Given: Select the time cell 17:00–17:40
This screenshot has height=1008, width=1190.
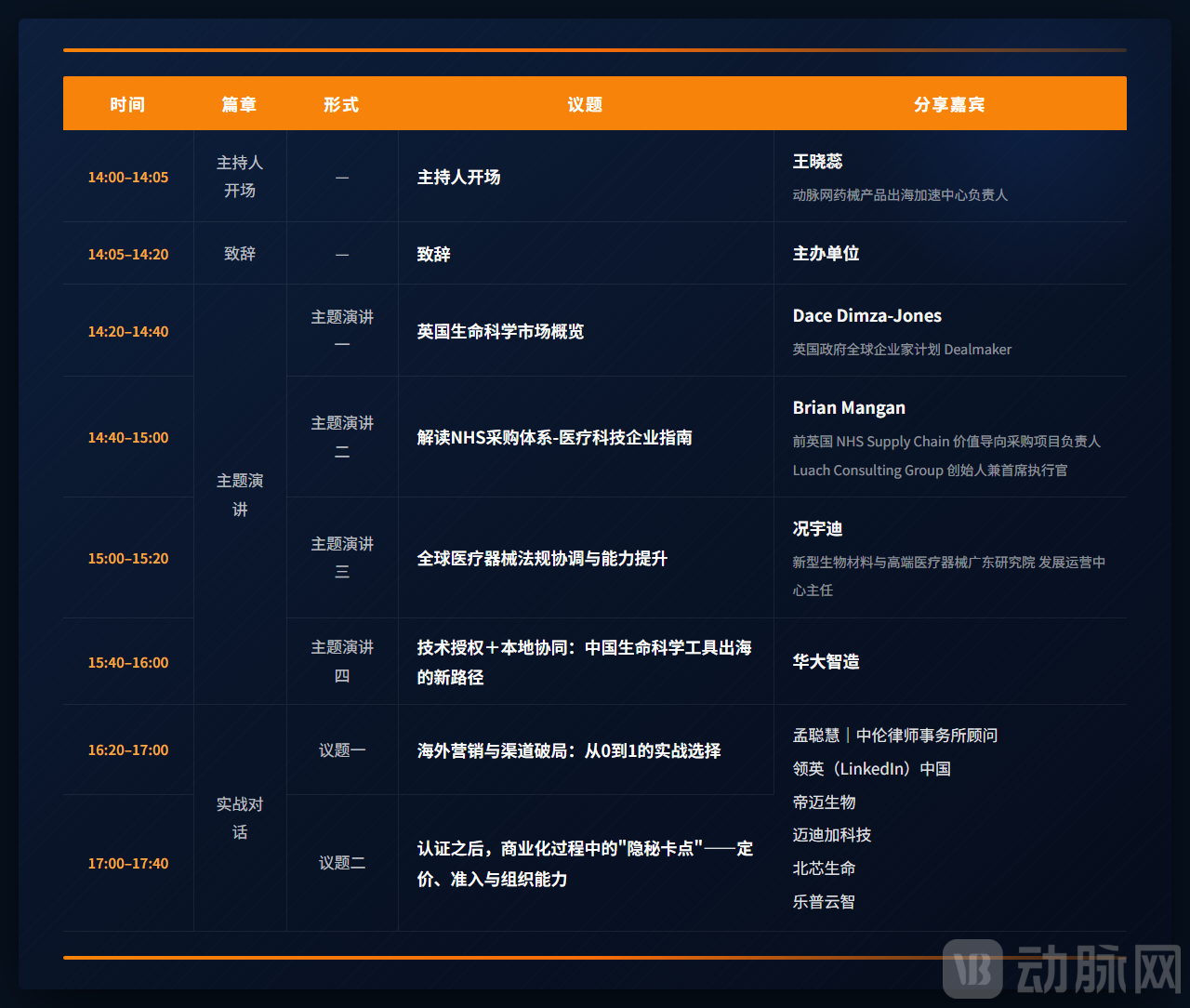Looking at the screenshot, I should pos(128,863).
